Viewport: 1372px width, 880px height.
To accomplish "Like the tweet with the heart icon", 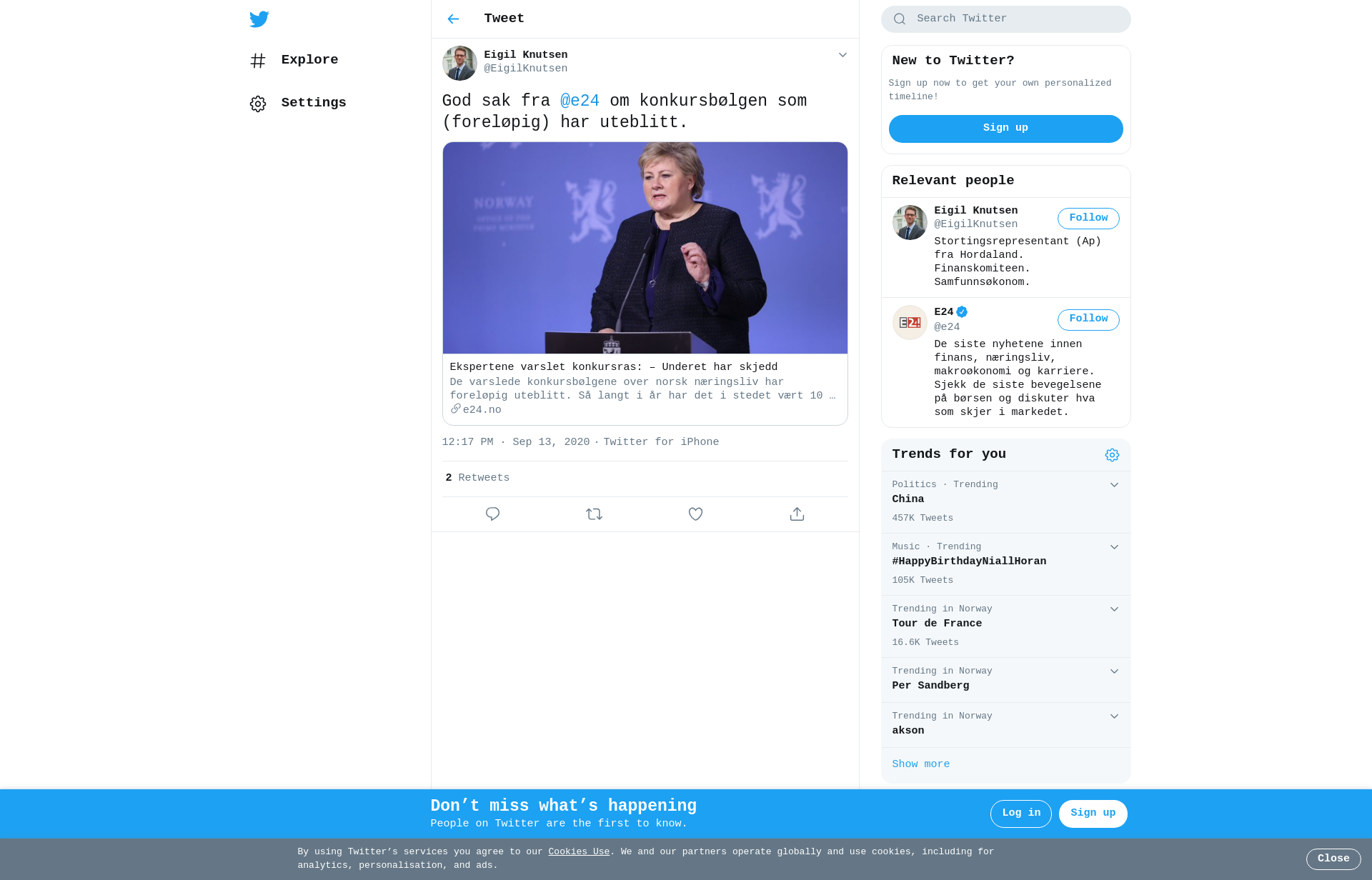I will pos(695,514).
